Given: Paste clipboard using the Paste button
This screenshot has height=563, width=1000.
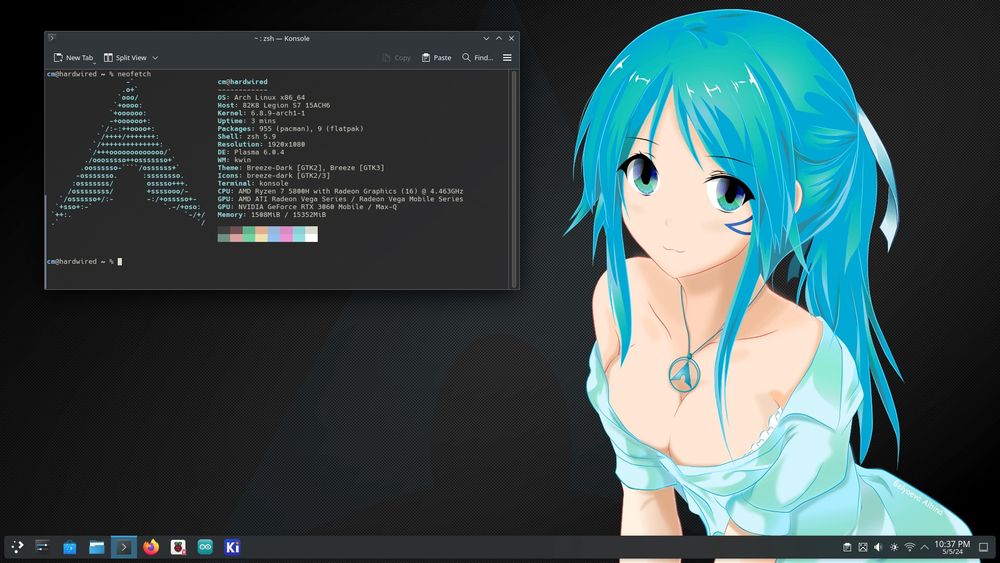Looking at the screenshot, I should 436,57.
